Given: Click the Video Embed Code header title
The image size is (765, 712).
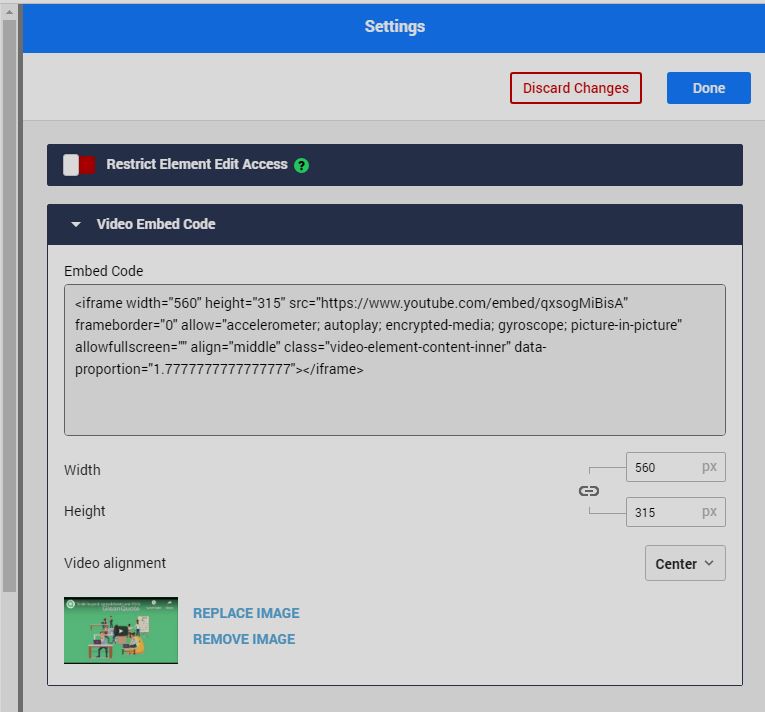Looking at the screenshot, I should (x=156, y=225).
